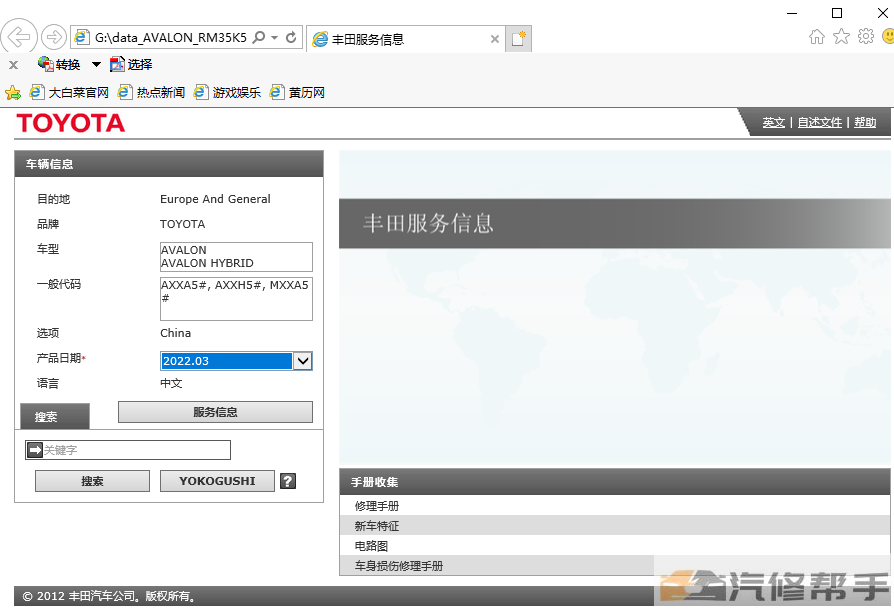Click the question mark help icon

[288, 481]
